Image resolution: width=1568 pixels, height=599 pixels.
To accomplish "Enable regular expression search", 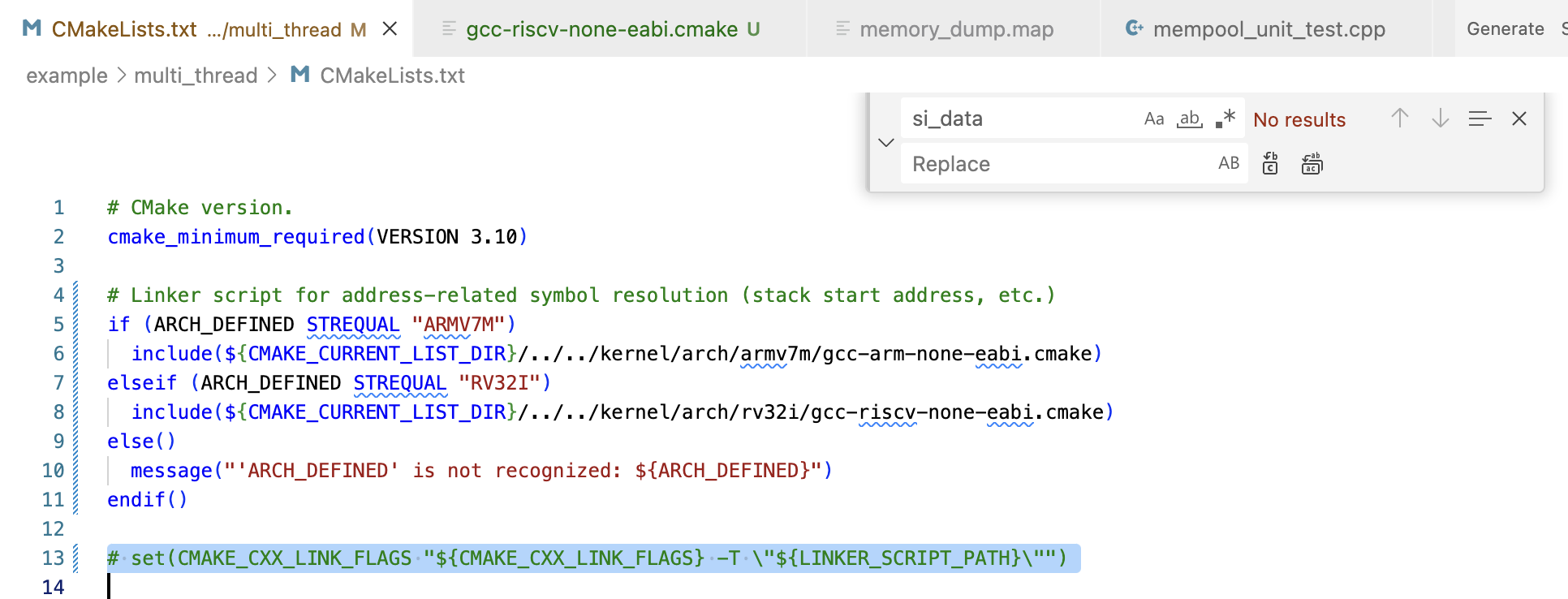I will click(1226, 119).
